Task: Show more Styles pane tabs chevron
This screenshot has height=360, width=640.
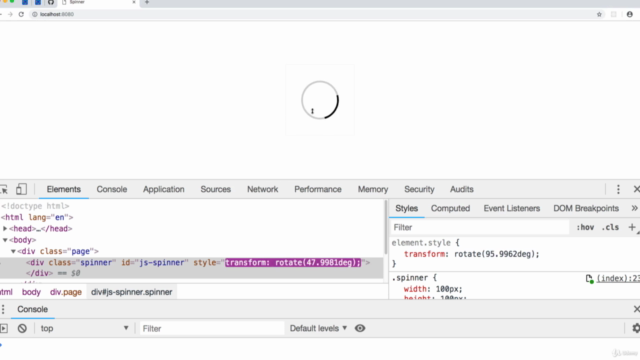Action: (x=634, y=209)
